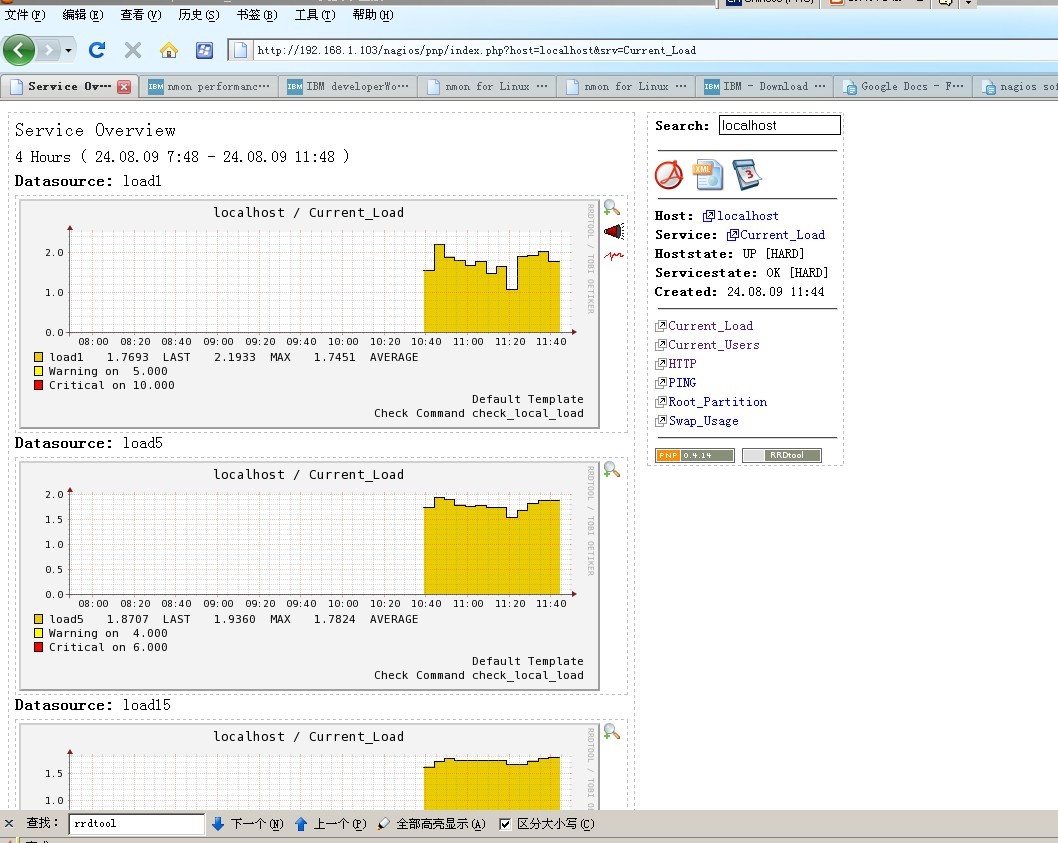Click the PNP 0.4.14 version badge
Image resolution: width=1058 pixels, height=843 pixels.
coord(694,456)
